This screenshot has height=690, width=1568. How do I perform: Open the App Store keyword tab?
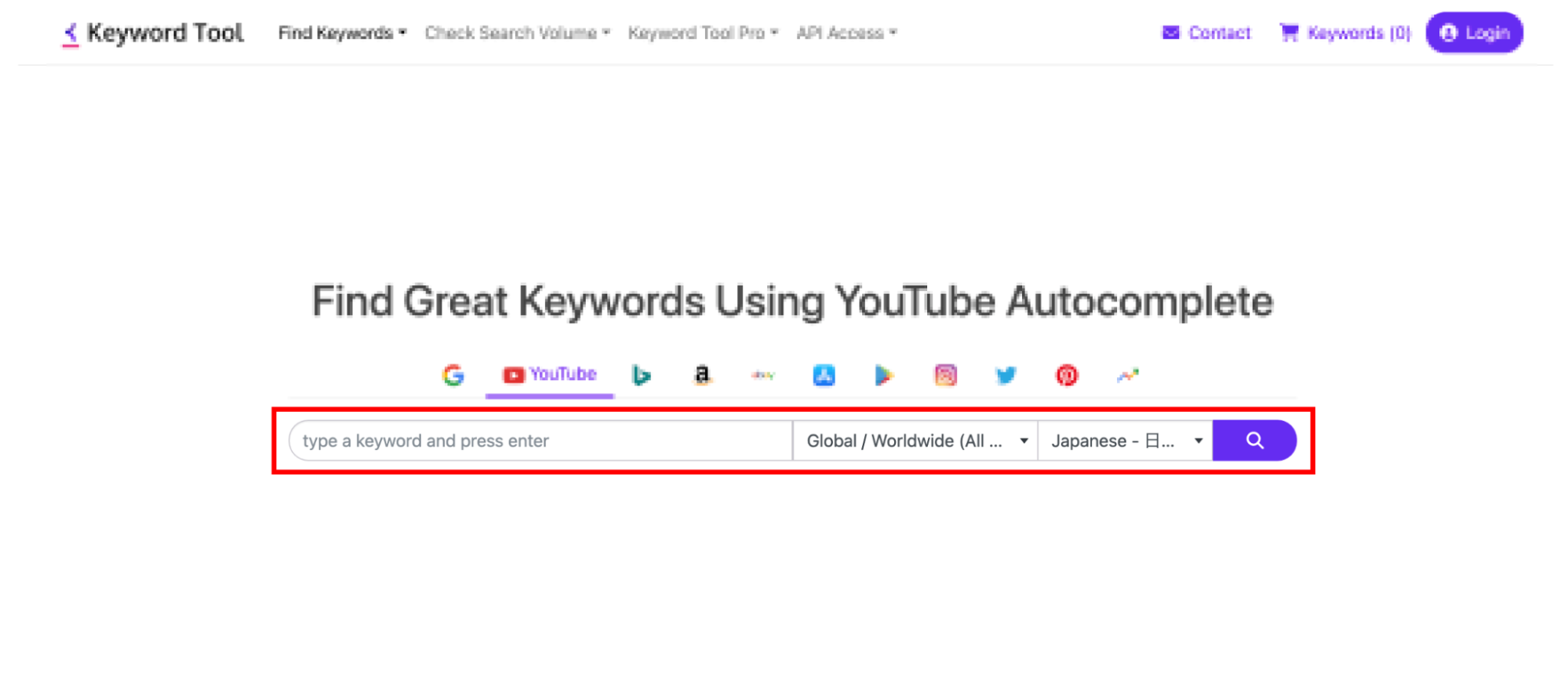[824, 376]
